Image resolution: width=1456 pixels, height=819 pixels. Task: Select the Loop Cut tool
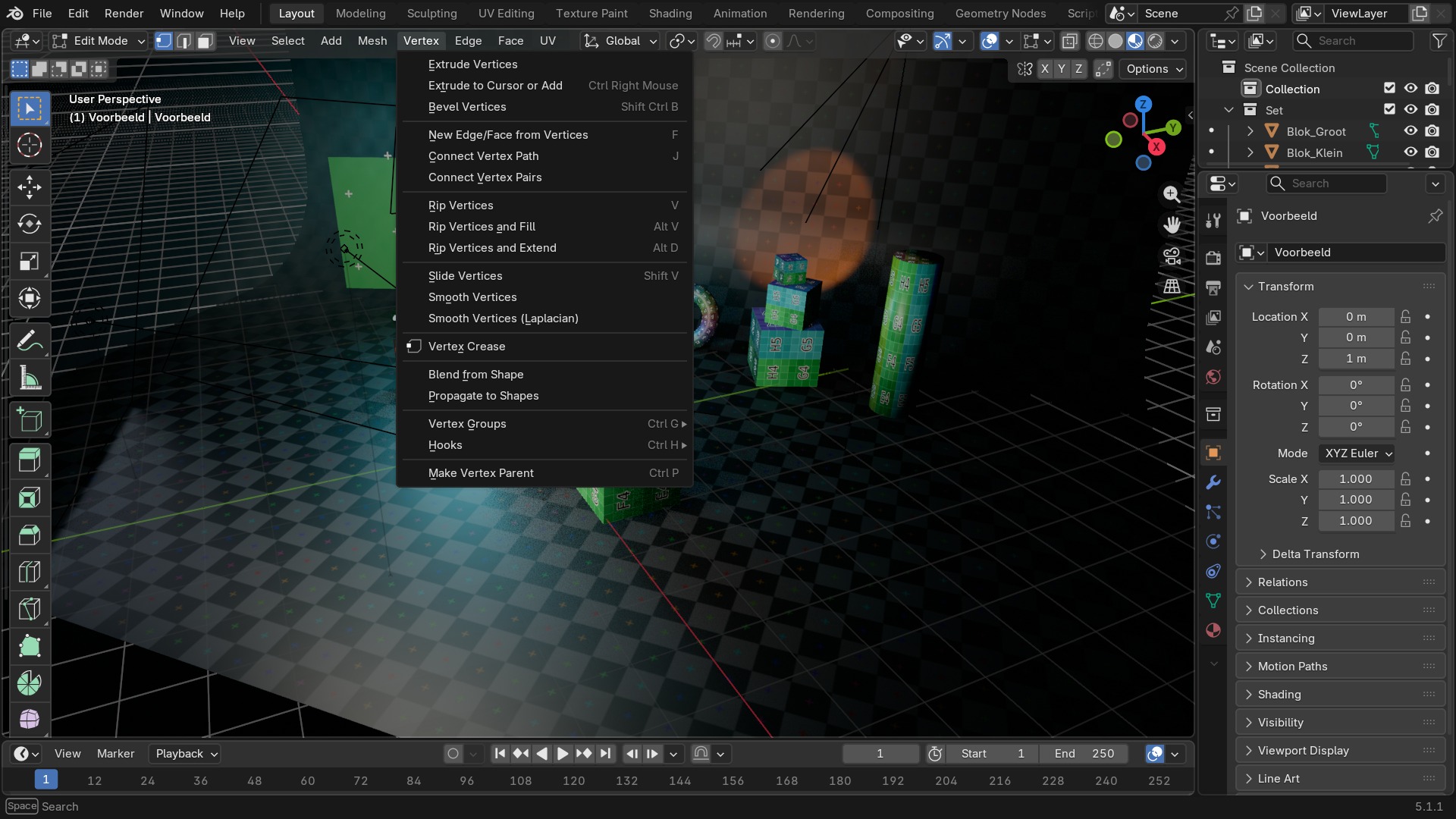[30, 573]
